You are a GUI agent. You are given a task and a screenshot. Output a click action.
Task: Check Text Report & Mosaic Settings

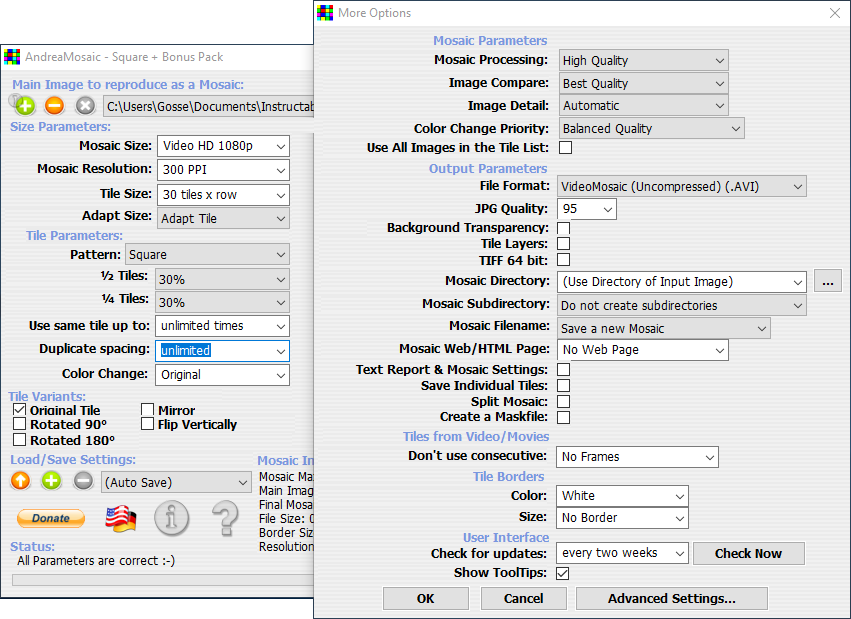pyautogui.click(x=563, y=370)
